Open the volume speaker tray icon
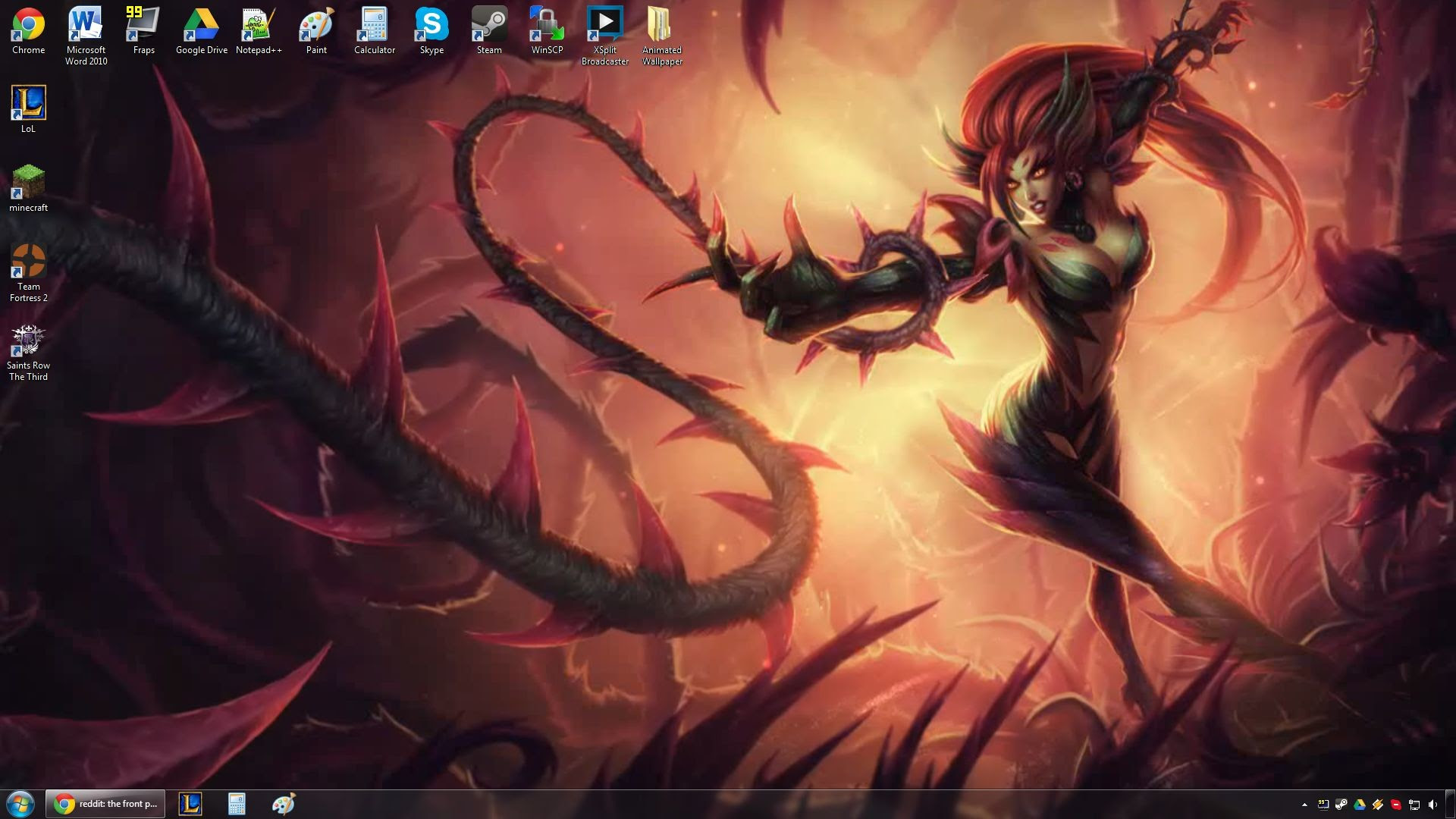This screenshot has height=819, width=1456. click(1432, 805)
